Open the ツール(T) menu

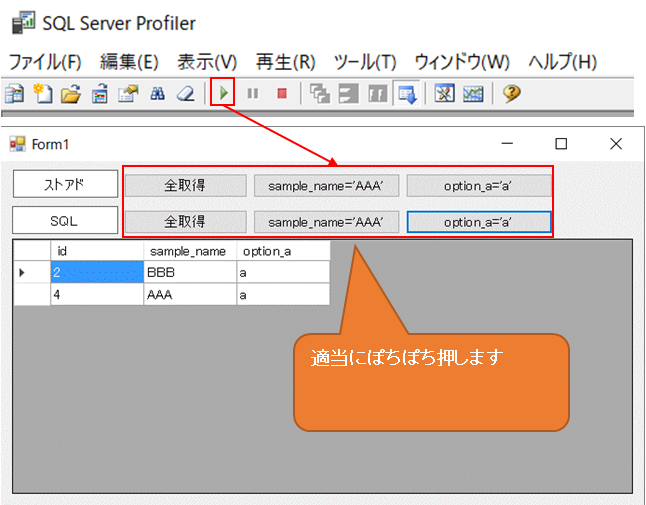[365, 62]
